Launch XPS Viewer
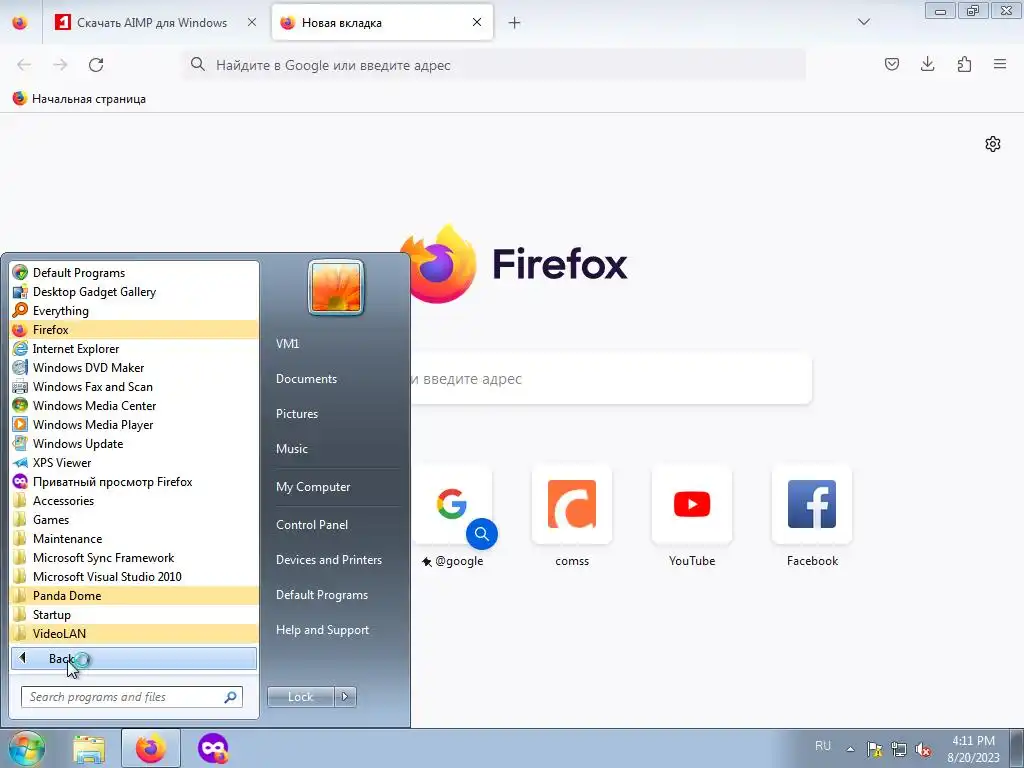The height and width of the screenshot is (768, 1024). pos(134,462)
